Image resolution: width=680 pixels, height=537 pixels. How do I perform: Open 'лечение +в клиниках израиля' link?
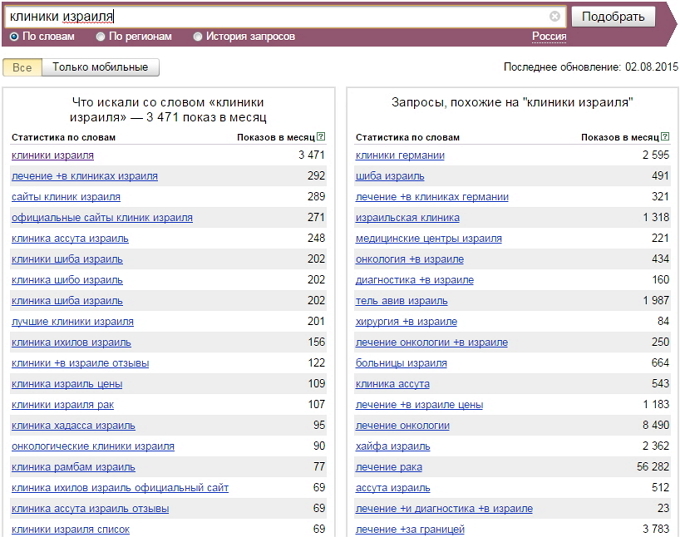[x=85, y=176]
